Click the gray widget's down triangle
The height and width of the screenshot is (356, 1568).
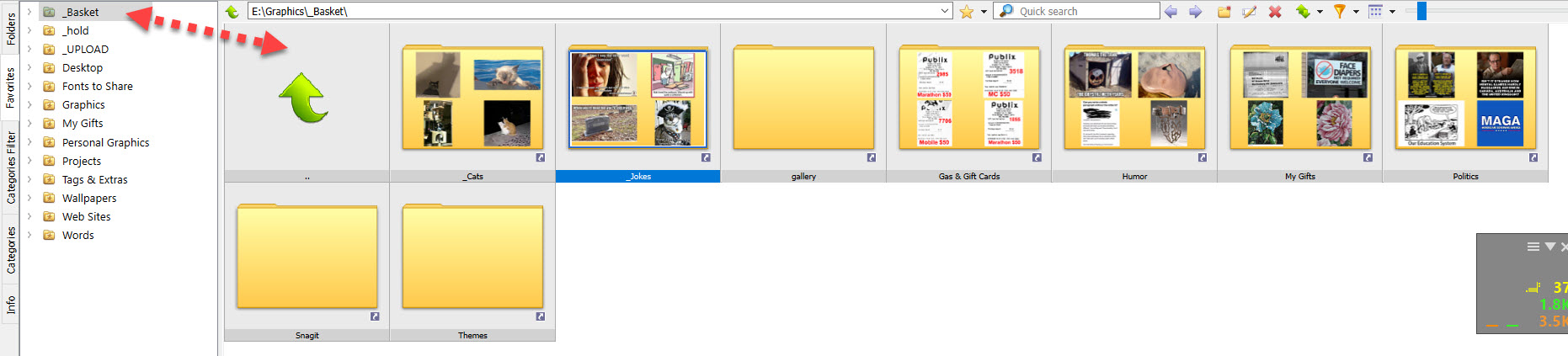[x=1550, y=247]
